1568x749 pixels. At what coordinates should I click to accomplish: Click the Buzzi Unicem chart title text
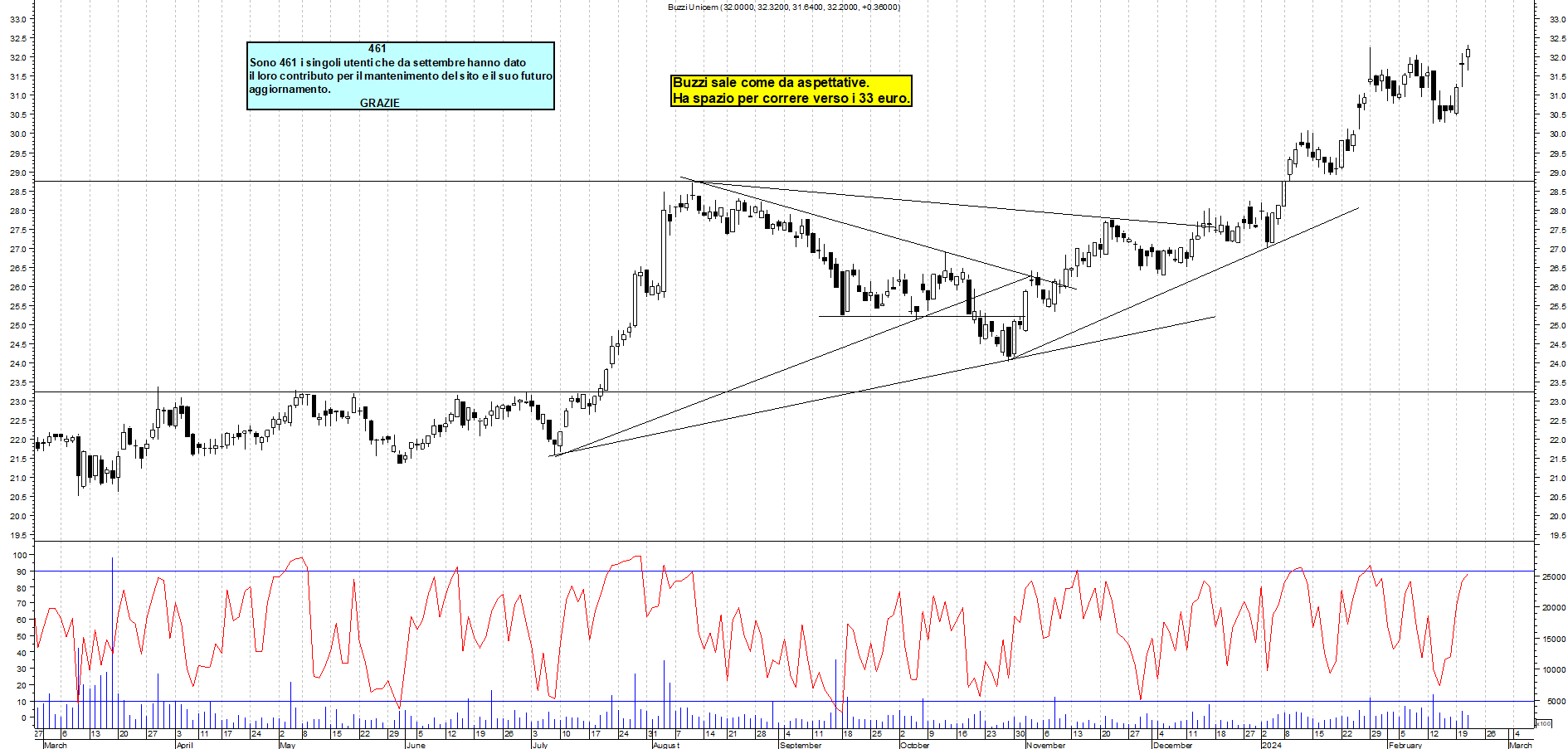pyautogui.click(x=784, y=7)
